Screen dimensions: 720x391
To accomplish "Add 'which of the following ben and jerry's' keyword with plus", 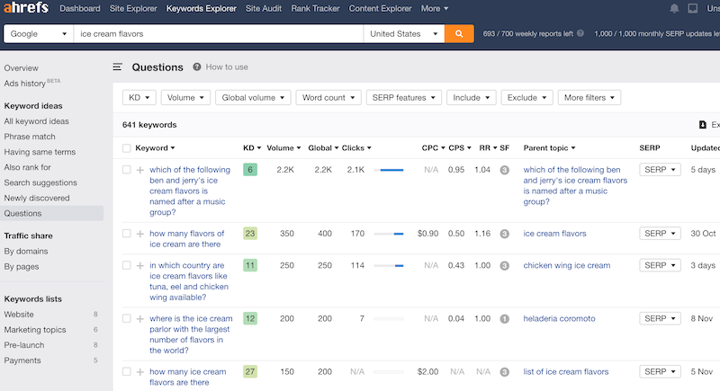I will pyautogui.click(x=140, y=170).
